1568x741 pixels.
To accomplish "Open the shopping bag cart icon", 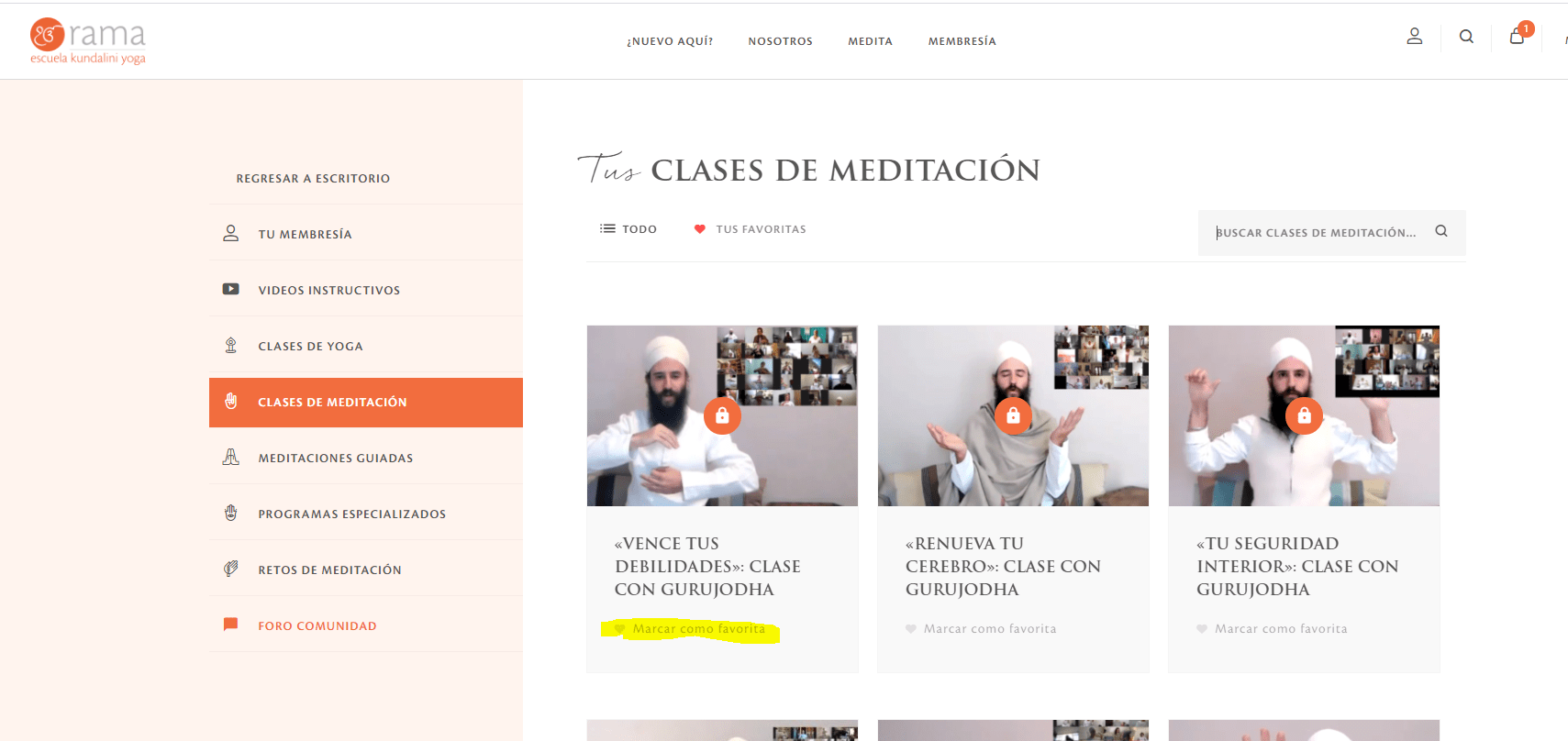I will pyautogui.click(x=1518, y=36).
